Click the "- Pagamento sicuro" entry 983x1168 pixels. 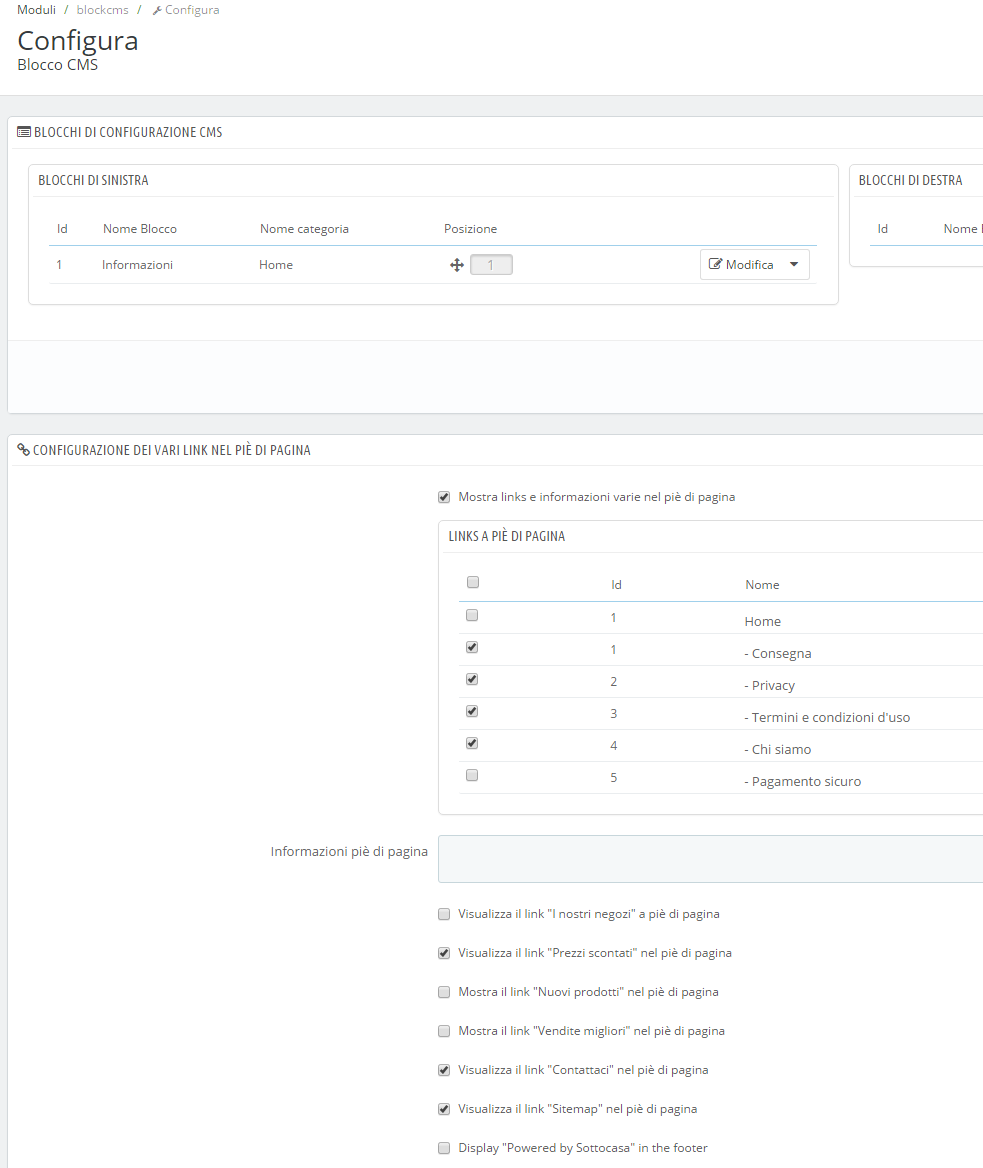pyautogui.click(x=803, y=781)
